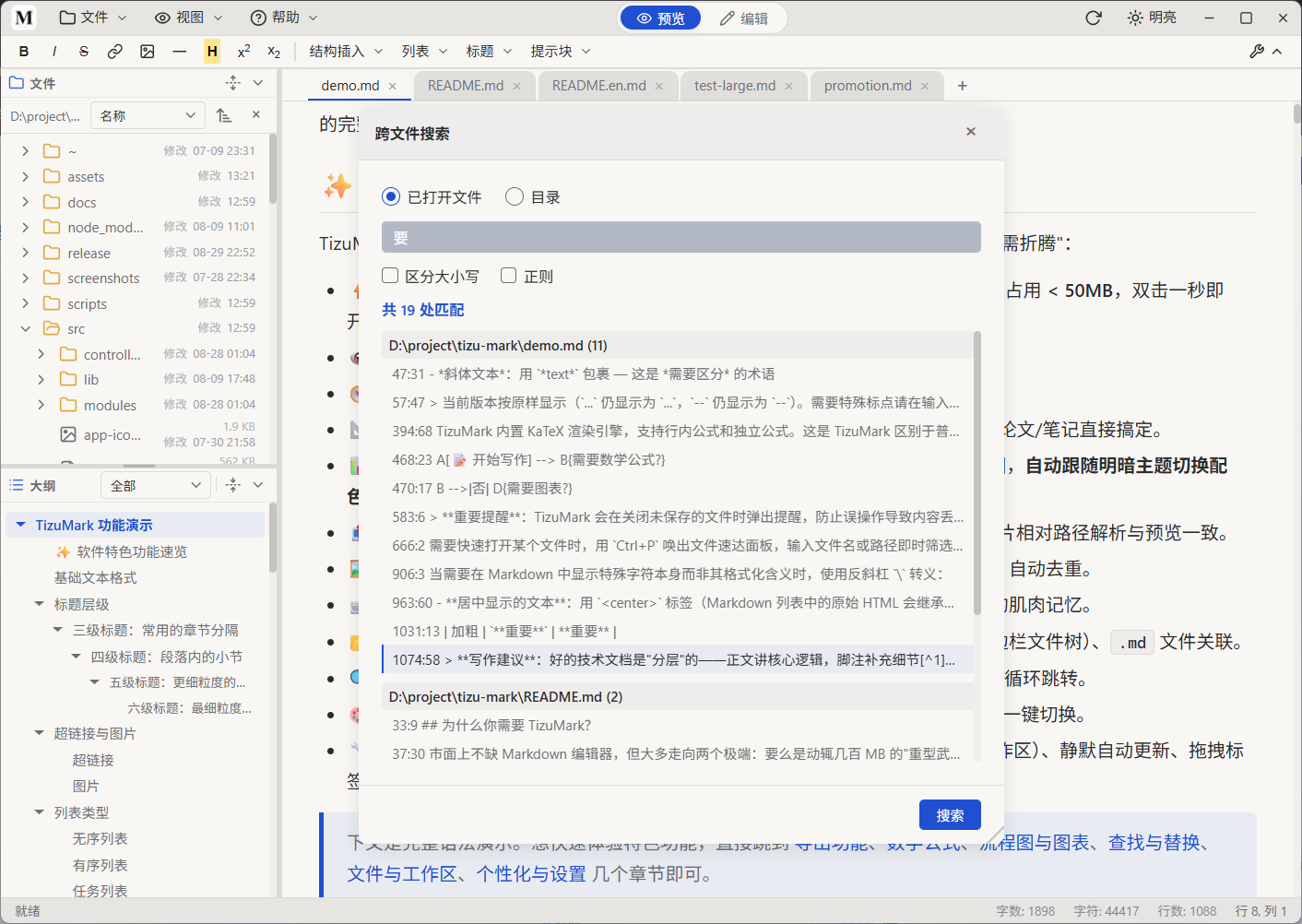The image size is (1302, 924).
Task: Select the 目录 radio option
Action: click(x=533, y=197)
